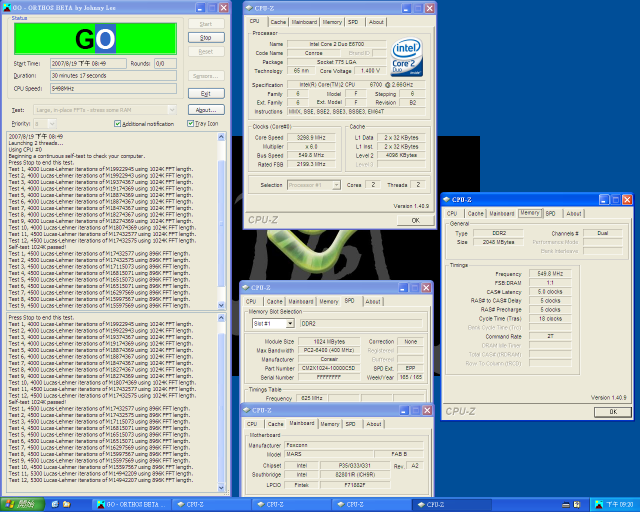This screenshot has height=512, width=640.
Task: Select About tab in CPU-Z SPD window
Action: click(x=373, y=302)
